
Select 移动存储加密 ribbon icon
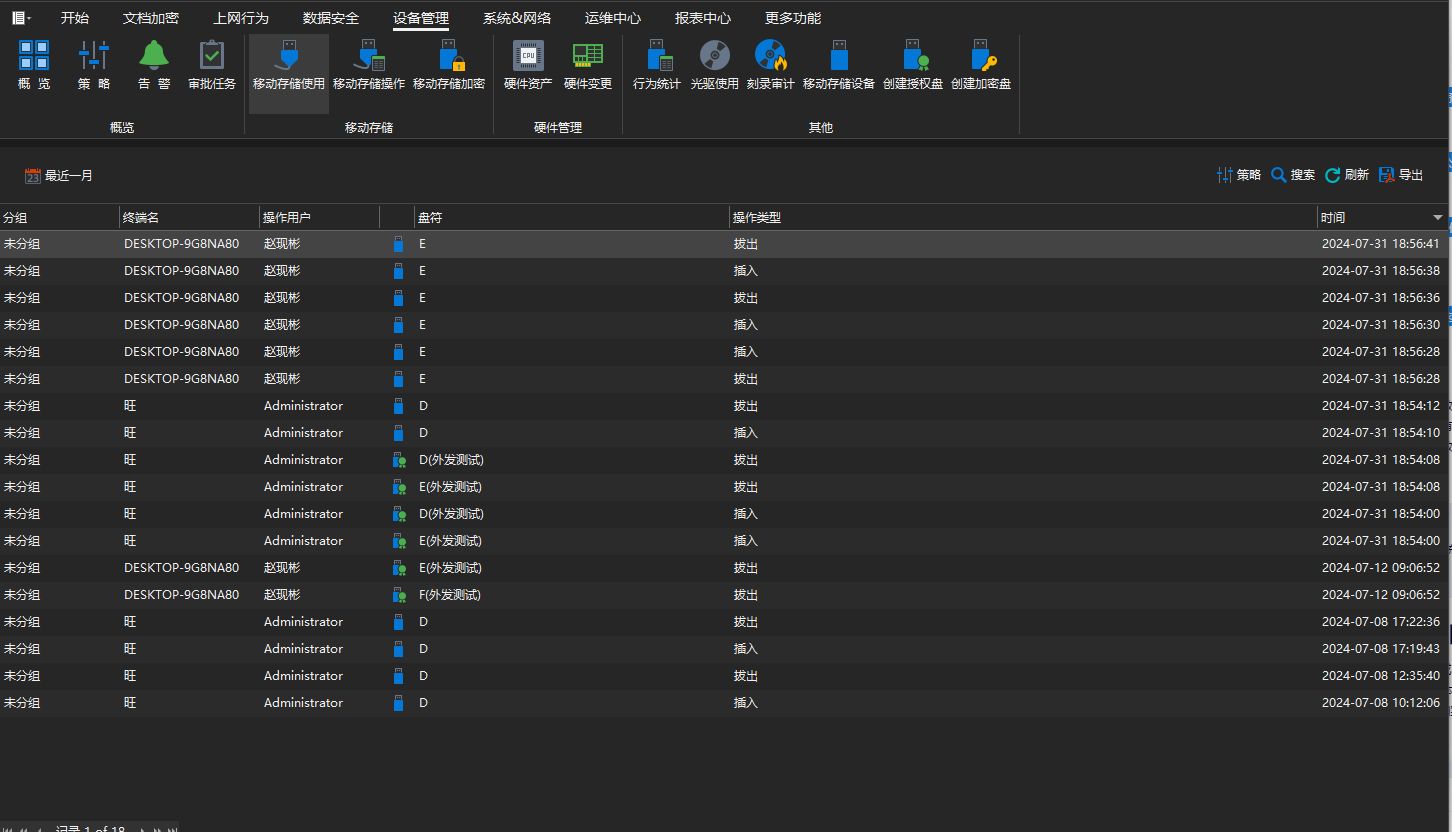[x=449, y=66]
